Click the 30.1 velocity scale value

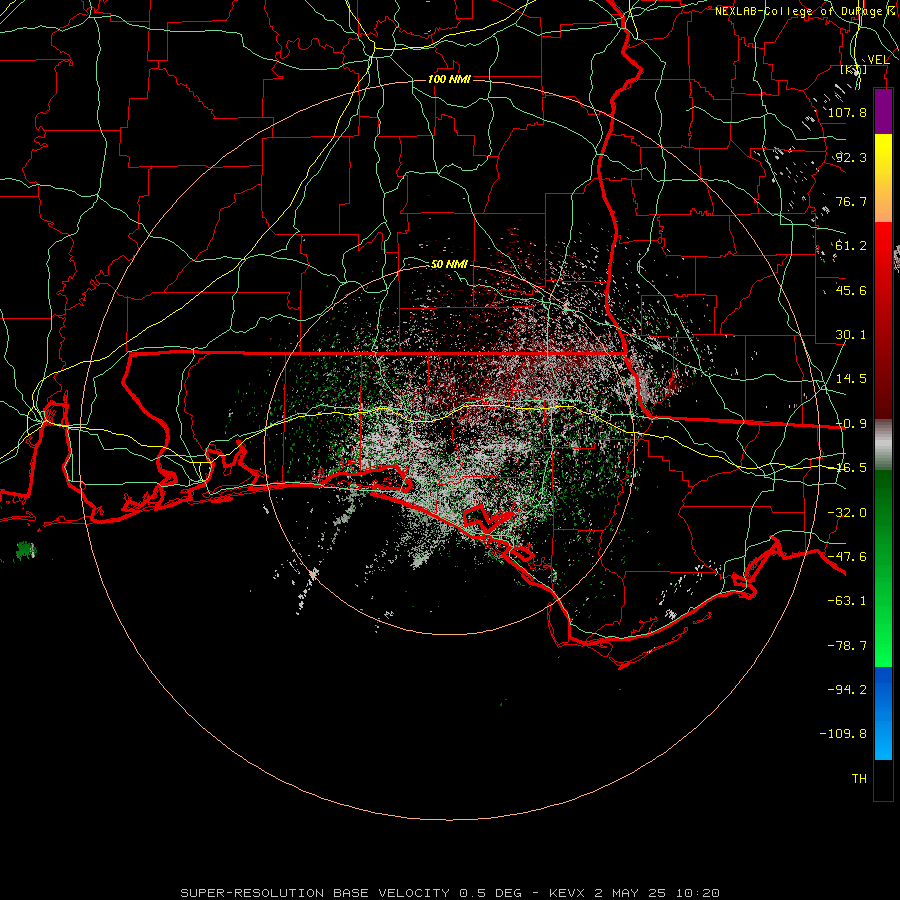851,335
